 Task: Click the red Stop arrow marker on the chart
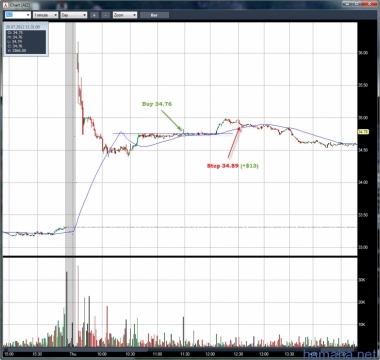tap(234, 142)
